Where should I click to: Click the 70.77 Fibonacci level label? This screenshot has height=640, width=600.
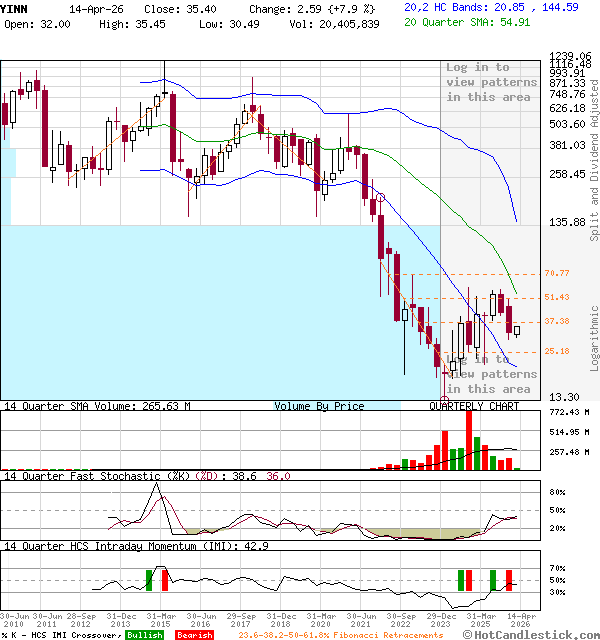[556, 273]
